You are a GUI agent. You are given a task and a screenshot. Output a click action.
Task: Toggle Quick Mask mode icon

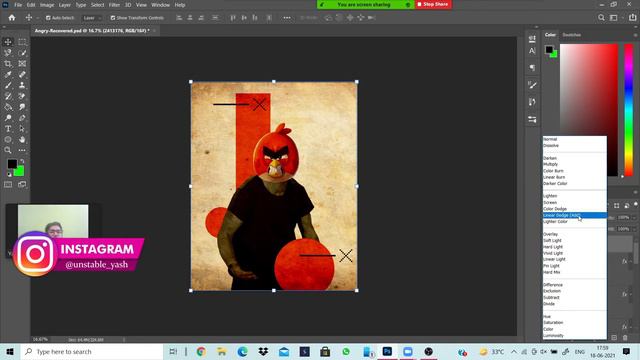point(8,184)
